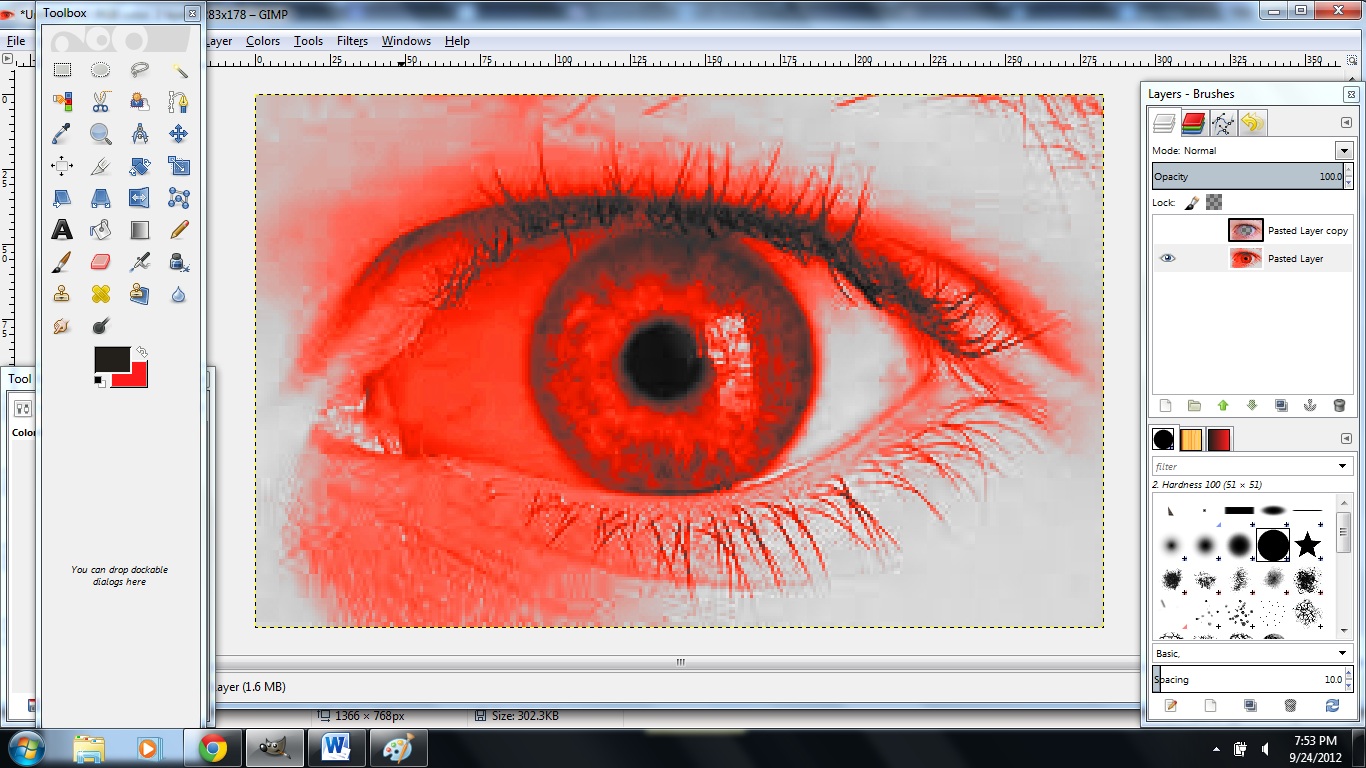Activate the Scissors Select tool
Image resolution: width=1366 pixels, height=768 pixels.
pos(101,102)
